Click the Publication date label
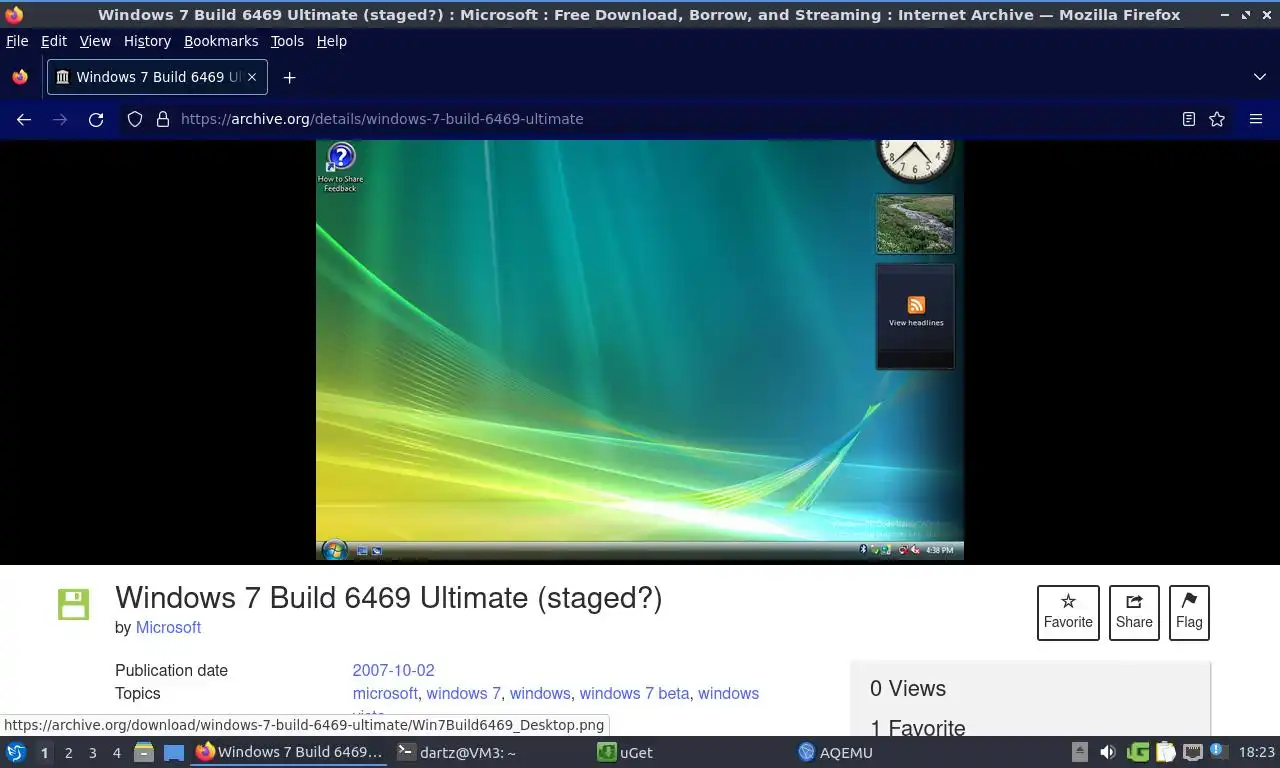The image size is (1280, 768). coord(171,670)
